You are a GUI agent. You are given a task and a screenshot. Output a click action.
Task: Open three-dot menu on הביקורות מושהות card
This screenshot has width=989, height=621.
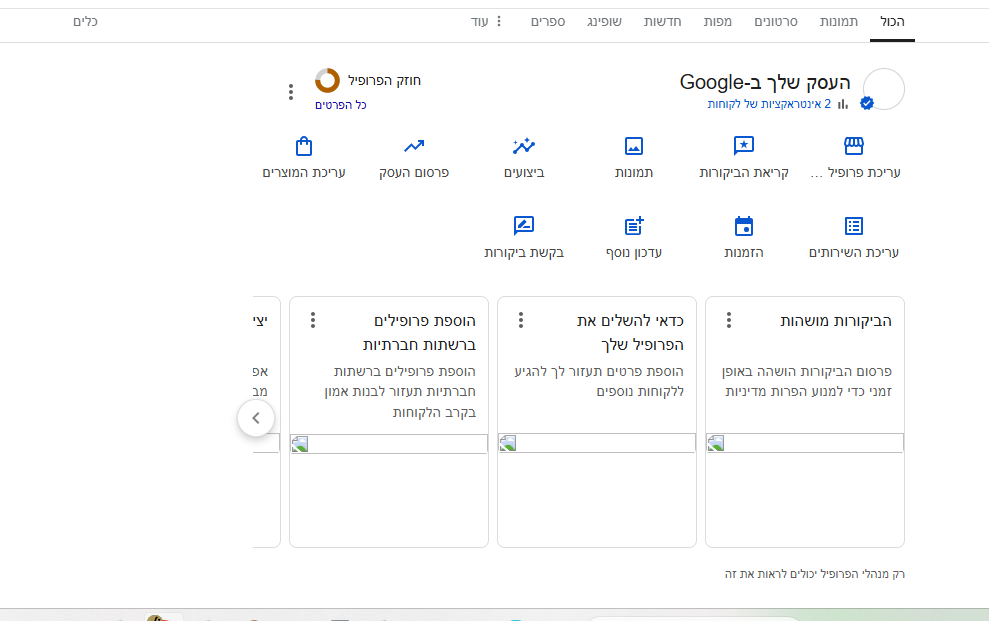coord(729,320)
